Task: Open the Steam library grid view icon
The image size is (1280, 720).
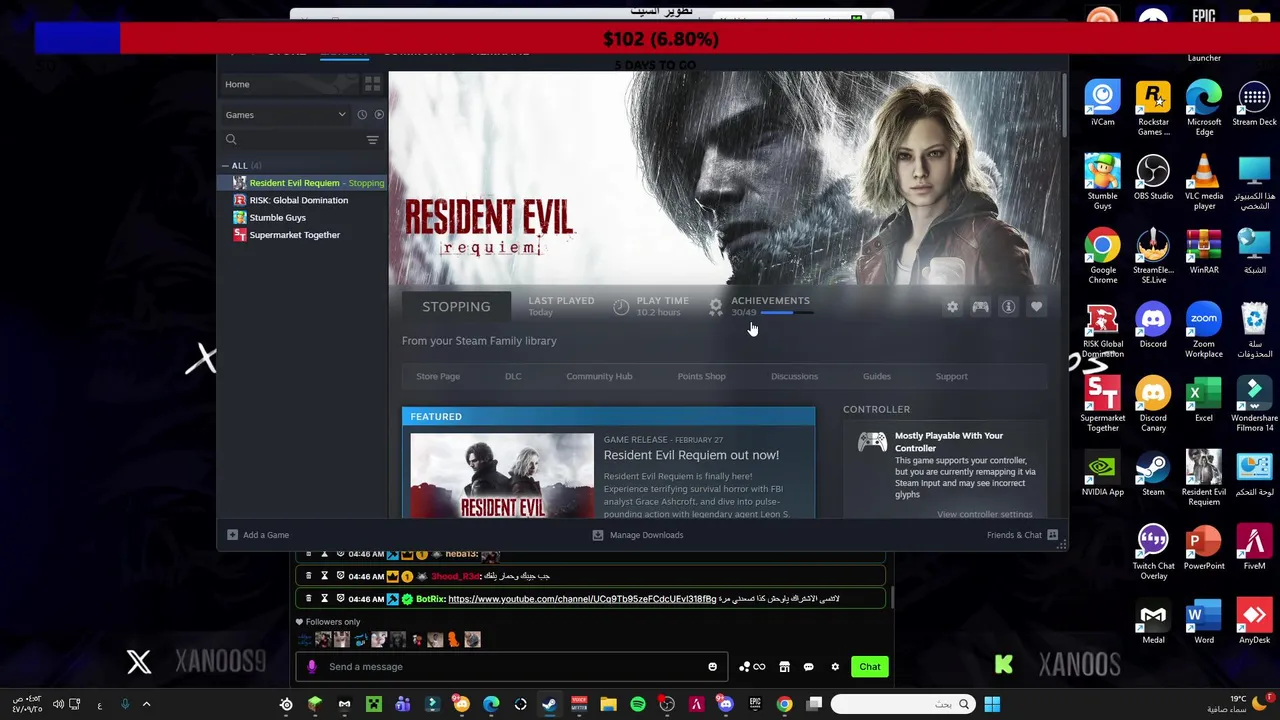Action: pos(372,84)
